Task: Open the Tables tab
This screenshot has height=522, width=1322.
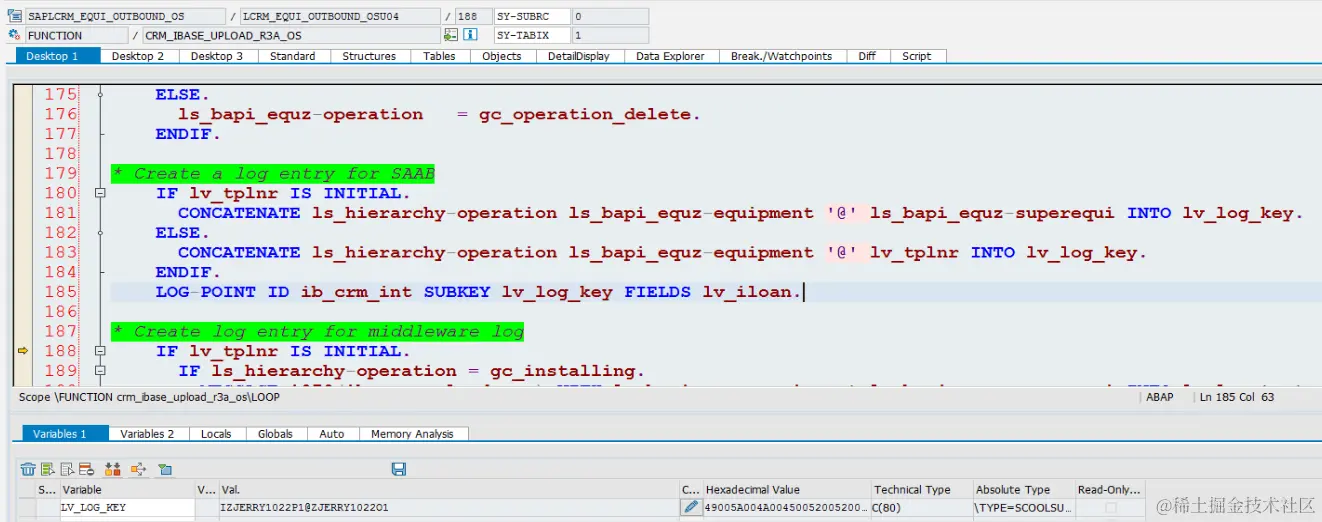Action: coord(439,56)
